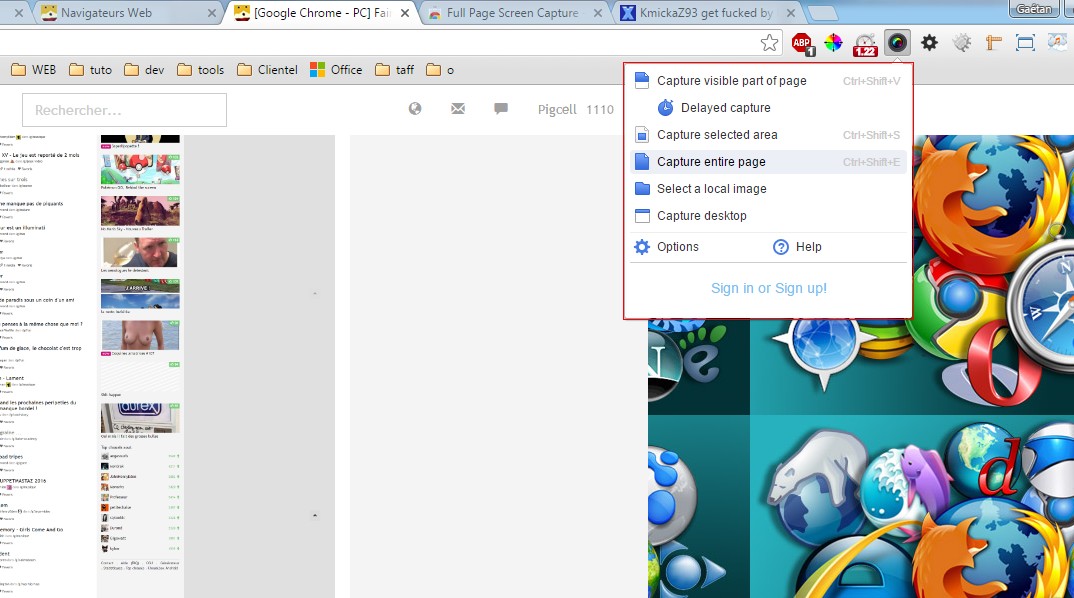
Task: Select Capture visible part of page
Action: point(731,81)
